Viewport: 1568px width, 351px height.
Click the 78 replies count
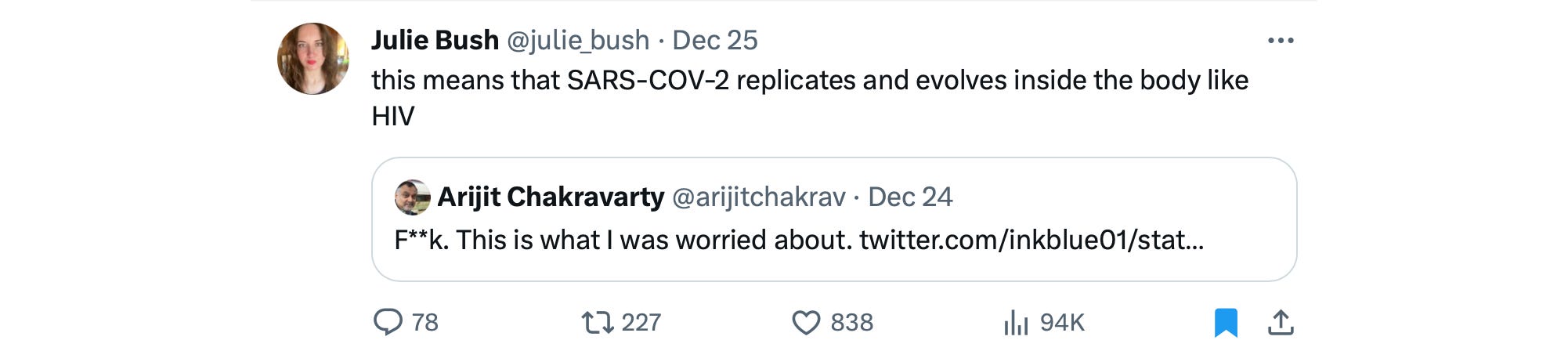pyautogui.click(x=425, y=322)
